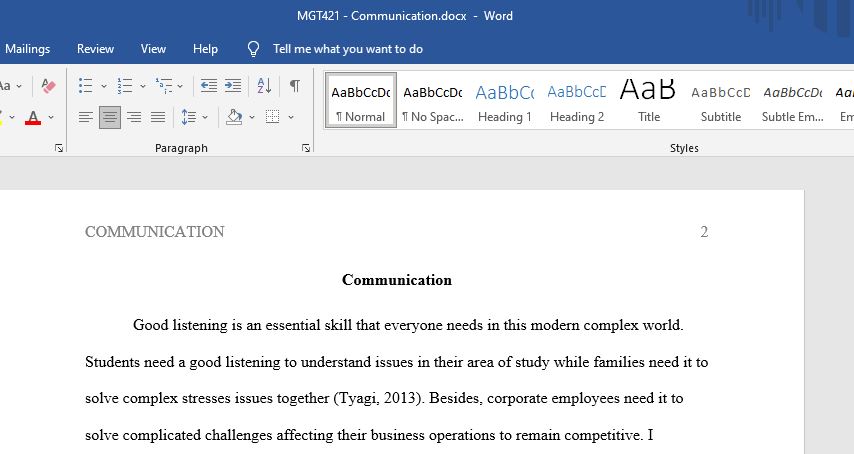854x454 pixels.
Task: Click Align Left icon
Action: coord(86,117)
